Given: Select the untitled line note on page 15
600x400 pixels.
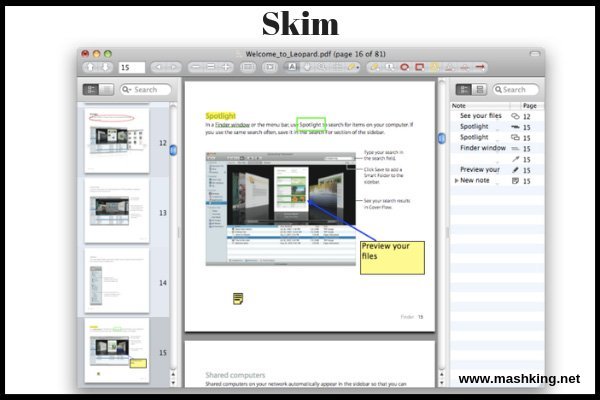Looking at the screenshot, I should (497, 159).
